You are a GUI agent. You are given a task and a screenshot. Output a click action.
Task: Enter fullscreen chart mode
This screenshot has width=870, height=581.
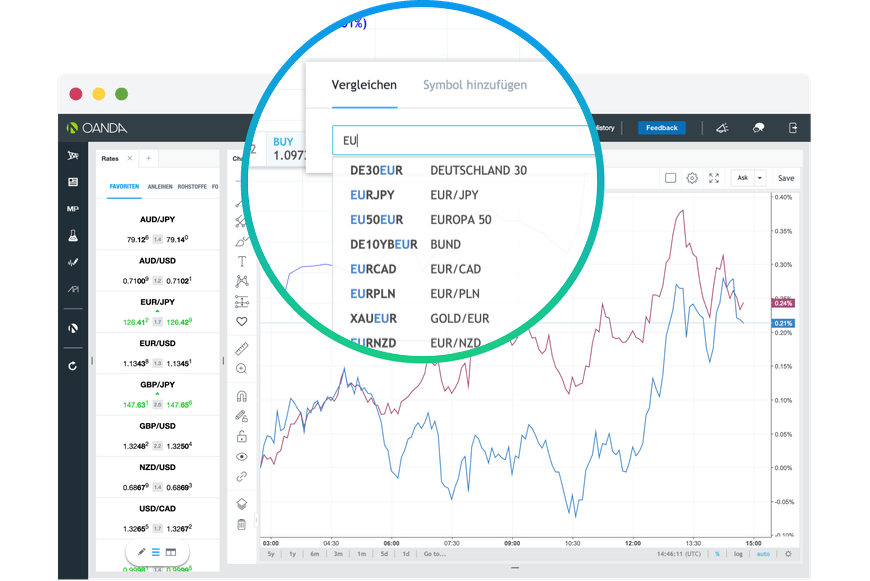(714, 178)
